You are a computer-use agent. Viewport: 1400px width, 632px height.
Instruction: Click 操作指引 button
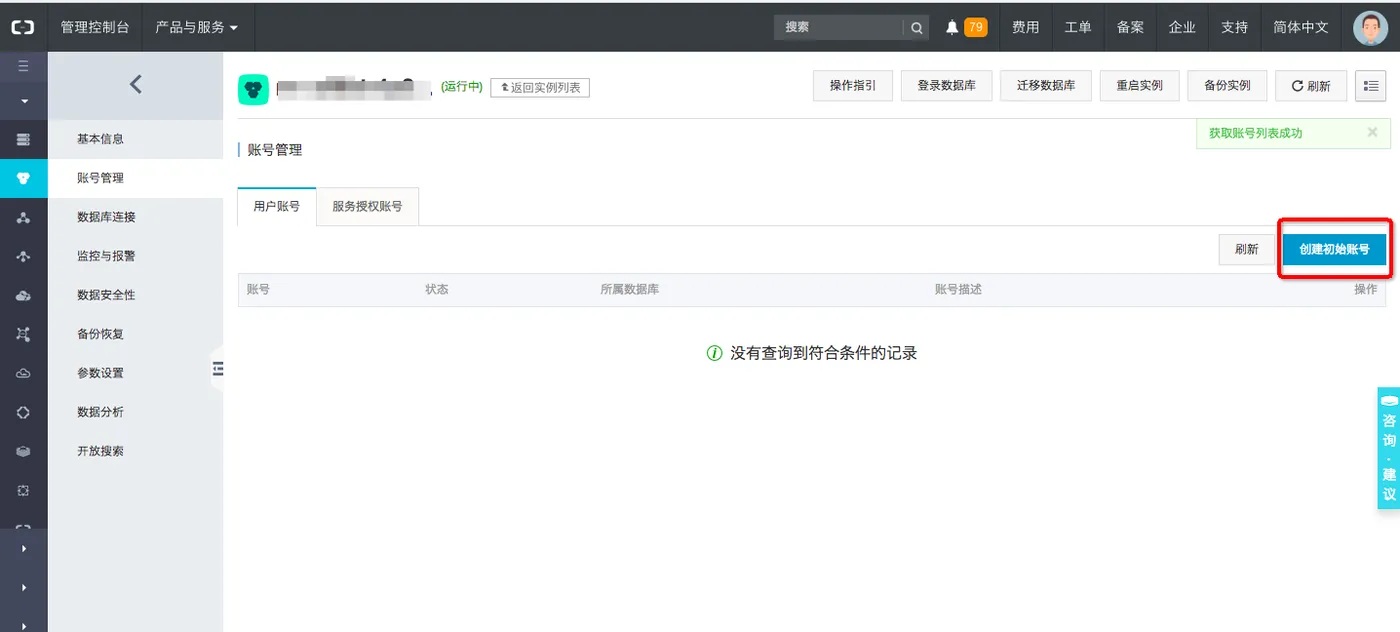tap(853, 86)
